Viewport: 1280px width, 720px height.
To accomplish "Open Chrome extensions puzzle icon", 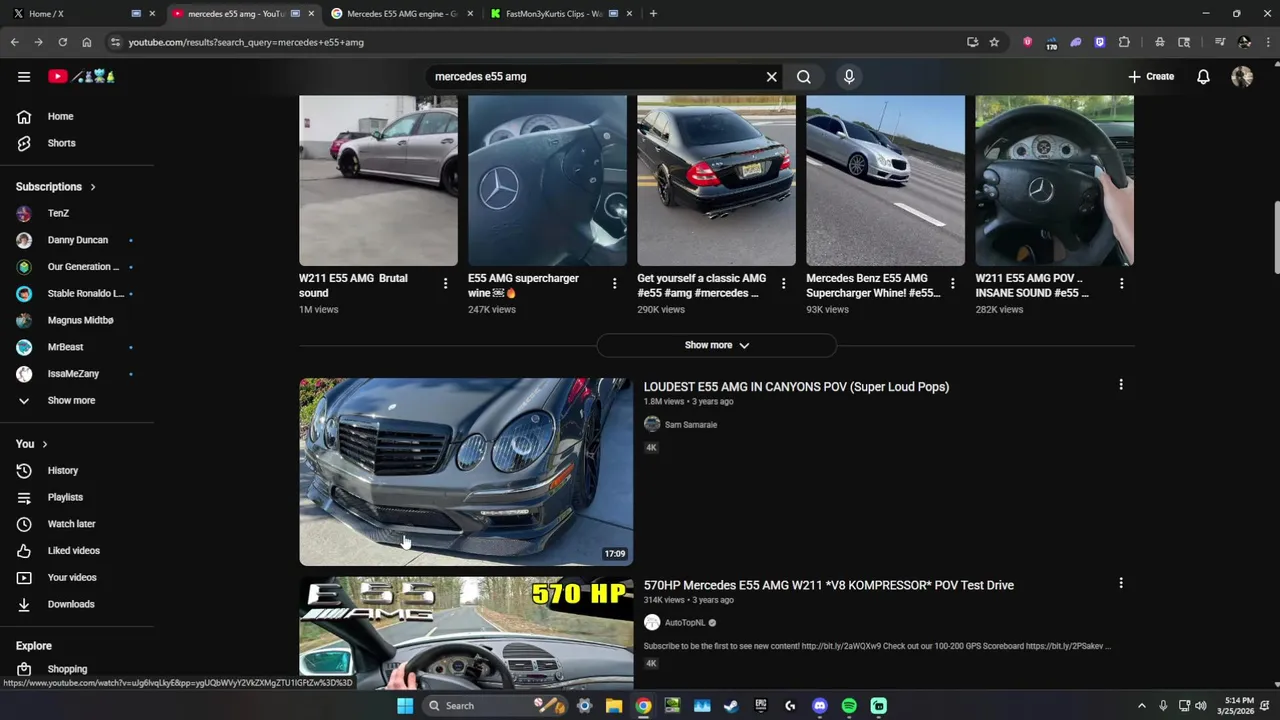I will click(x=1124, y=42).
